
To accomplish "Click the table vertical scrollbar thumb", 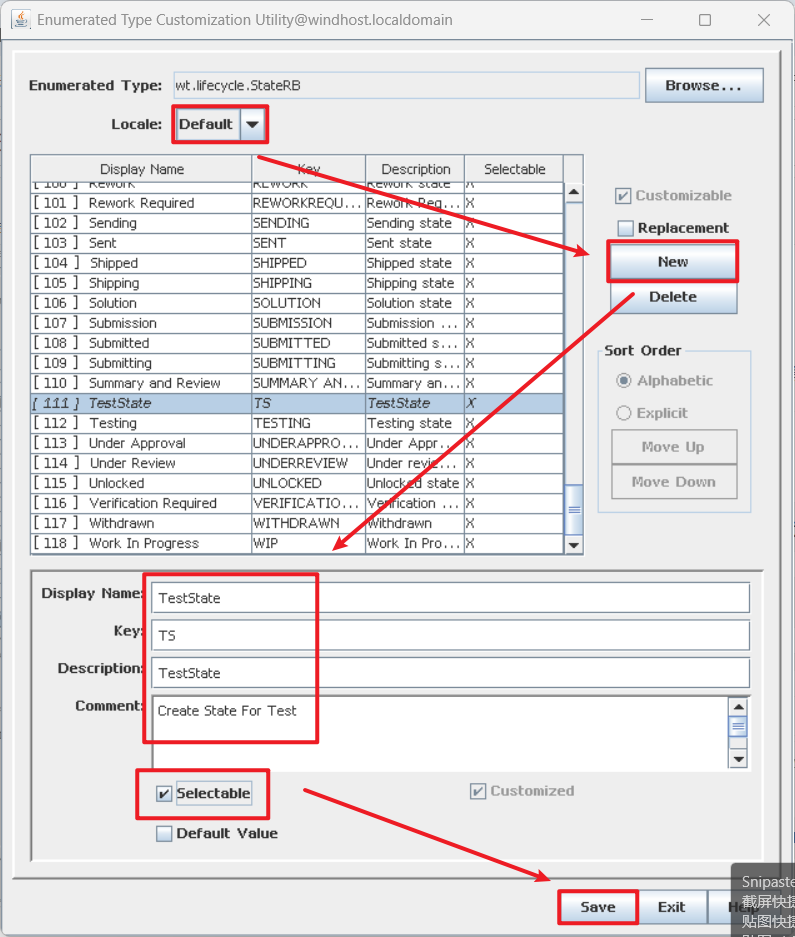I will pyautogui.click(x=574, y=510).
